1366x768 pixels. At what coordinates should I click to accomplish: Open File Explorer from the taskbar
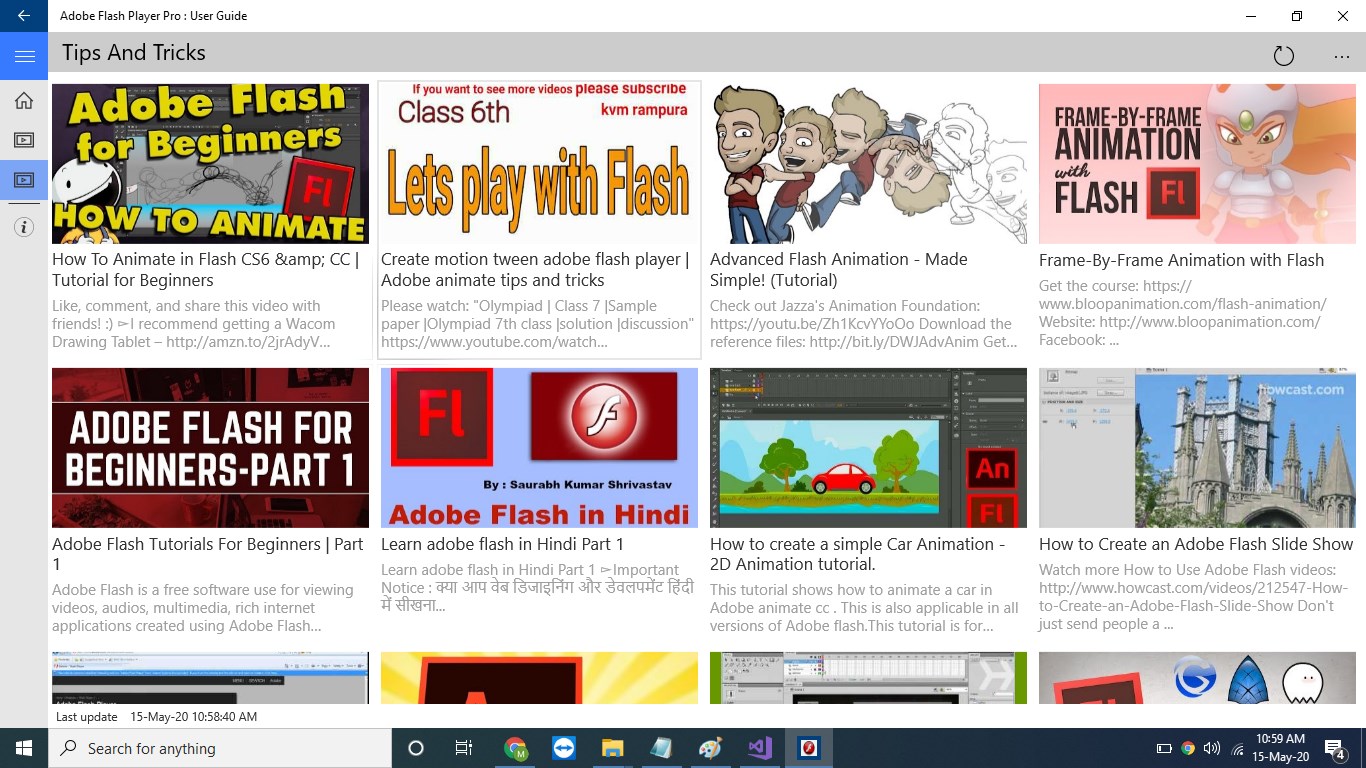pos(612,748)
